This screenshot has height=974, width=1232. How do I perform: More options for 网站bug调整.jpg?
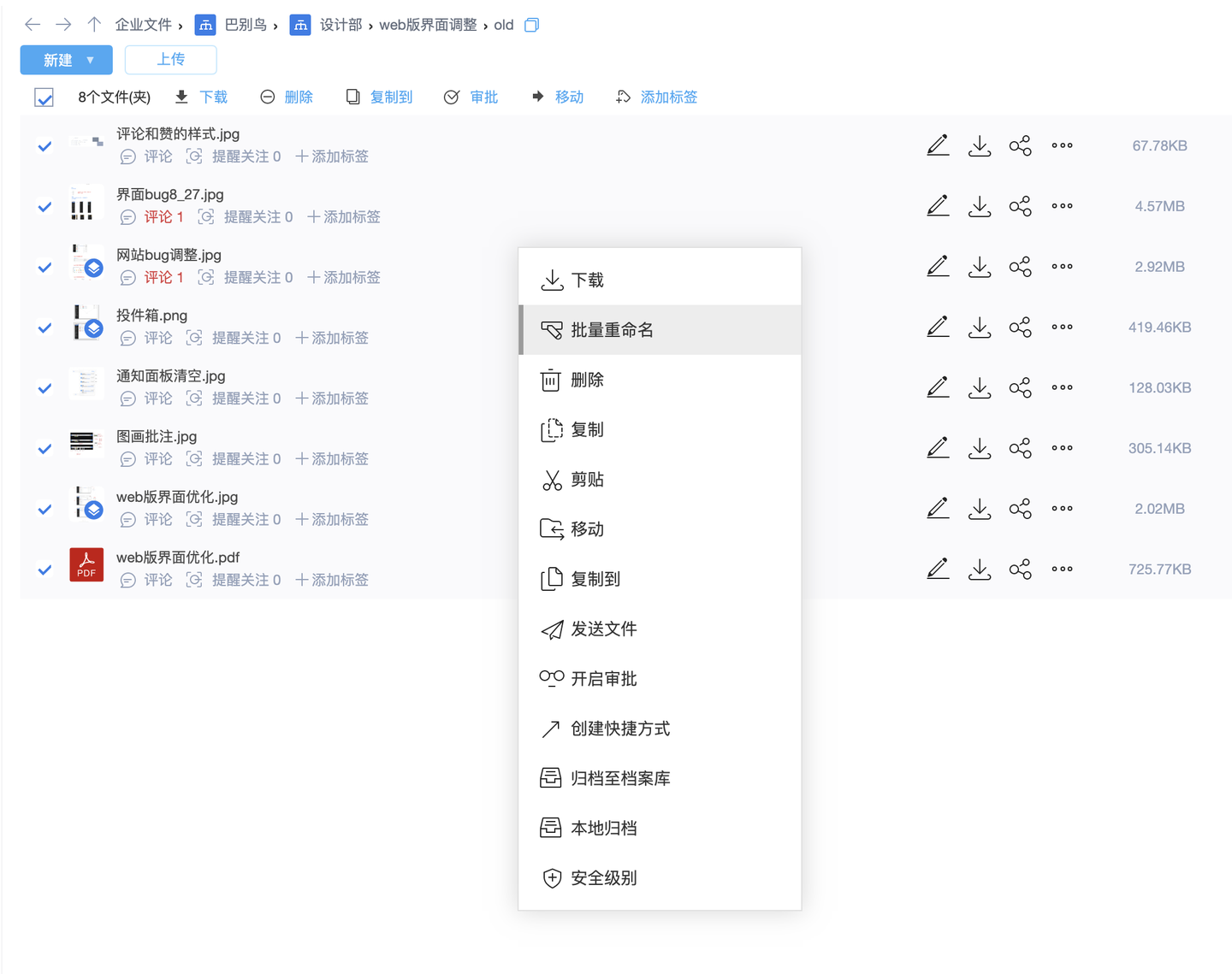[1063, 267]
